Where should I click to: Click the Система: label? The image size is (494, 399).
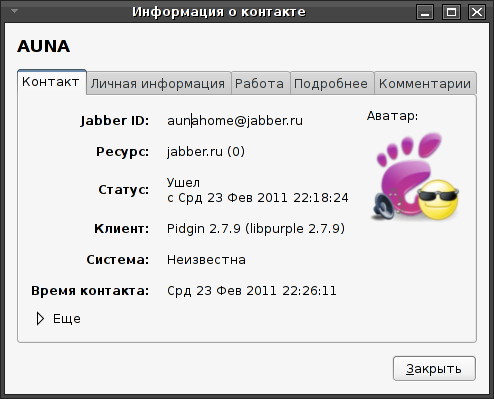point(118,260)
